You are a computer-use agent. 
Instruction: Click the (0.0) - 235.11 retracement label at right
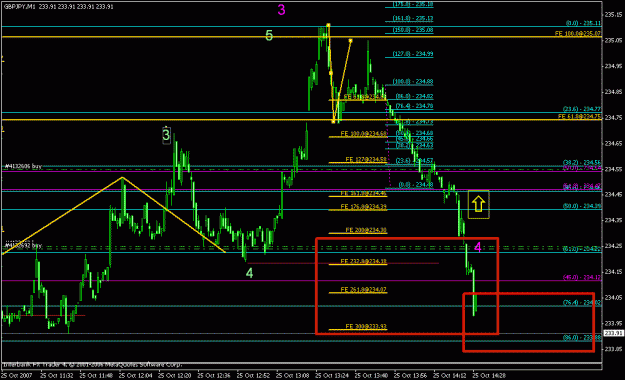(583, 24)
